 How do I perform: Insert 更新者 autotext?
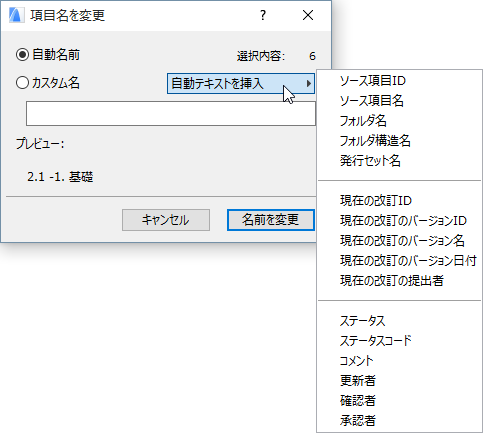pyautogui.click(x=399, y=381)
